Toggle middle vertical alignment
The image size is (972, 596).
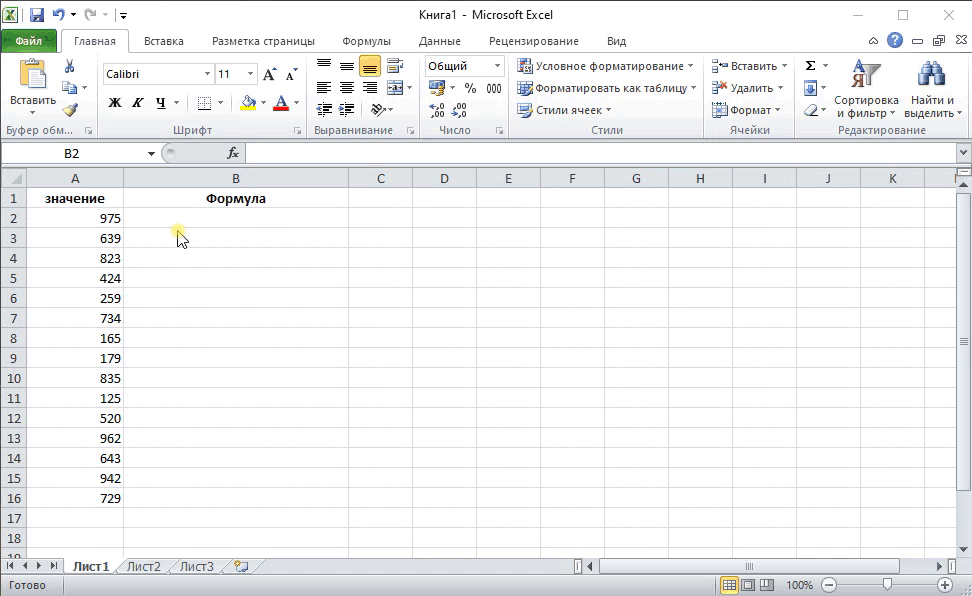tap(347, 65)
